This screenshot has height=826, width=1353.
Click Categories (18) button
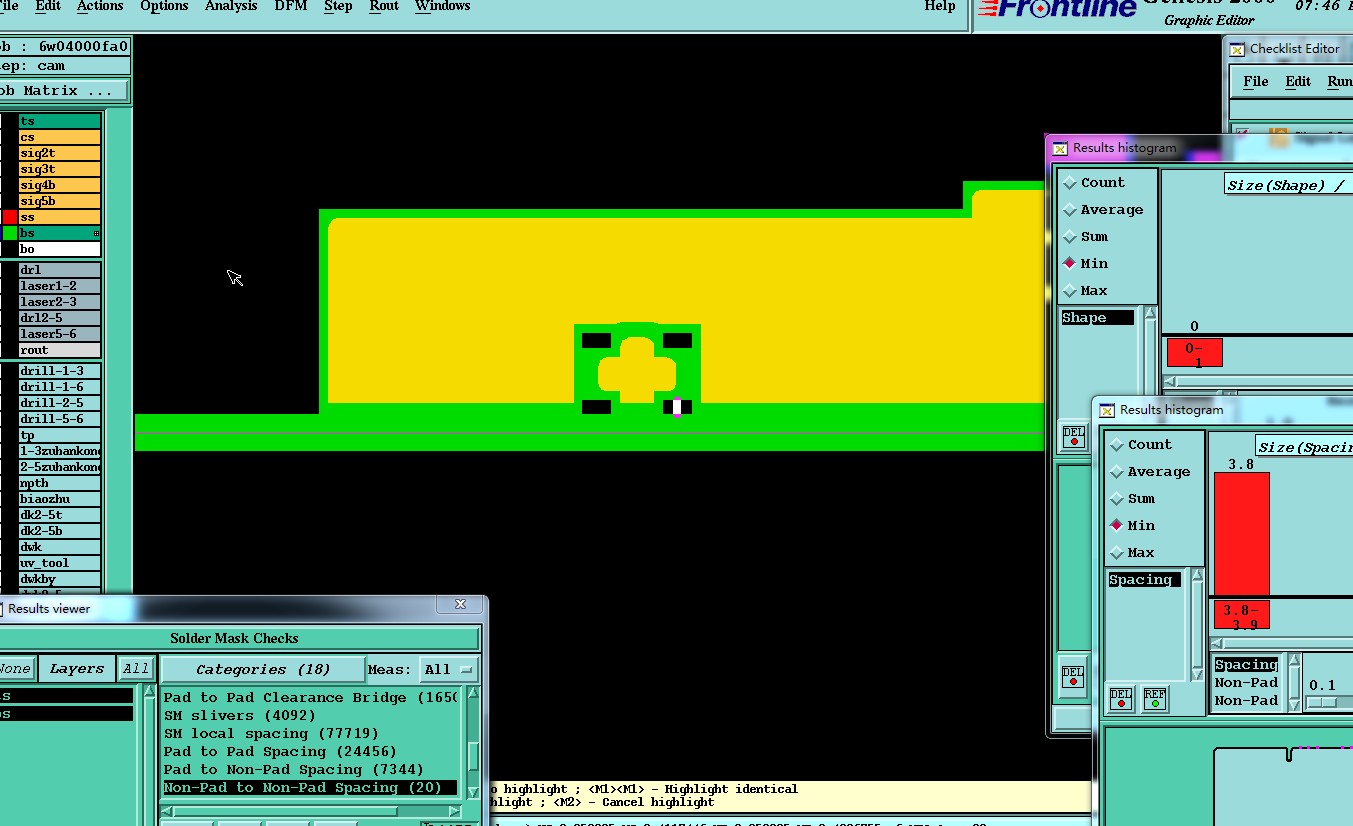pyautogui.click(x=263, y=669)
